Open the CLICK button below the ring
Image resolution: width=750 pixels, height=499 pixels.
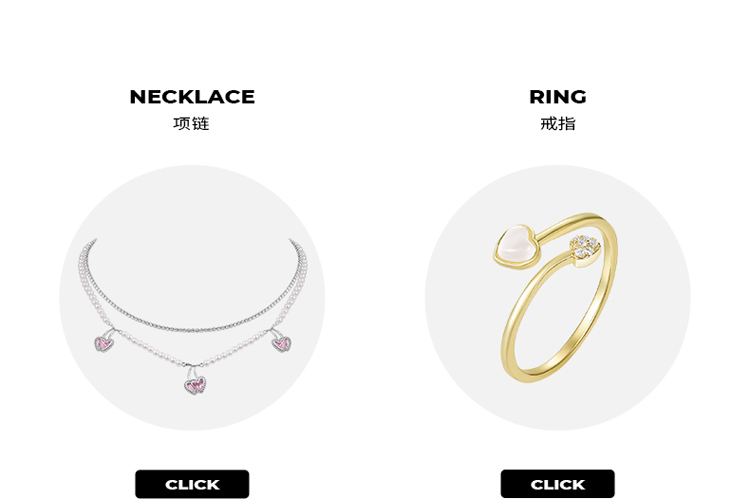click(557, 484)
